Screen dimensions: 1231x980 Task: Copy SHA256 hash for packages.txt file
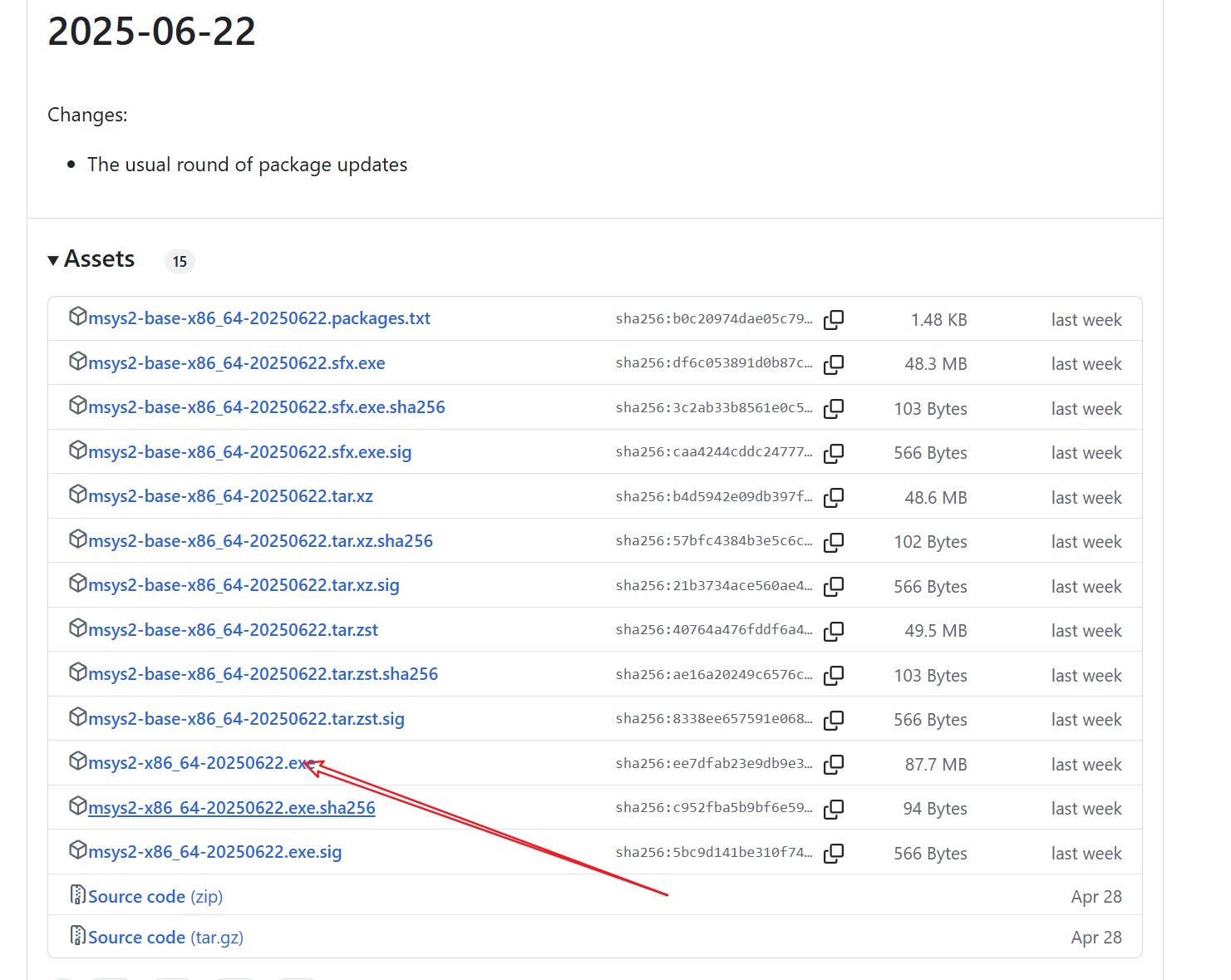834,320
